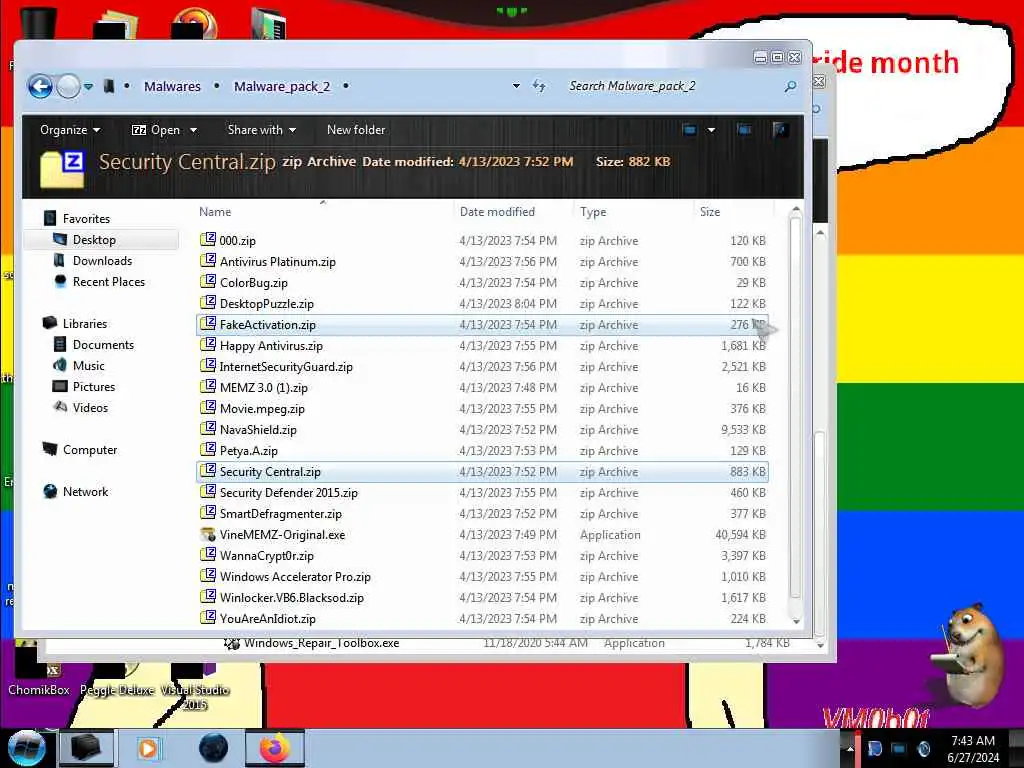Open the Pictures library

pos(94,386)
